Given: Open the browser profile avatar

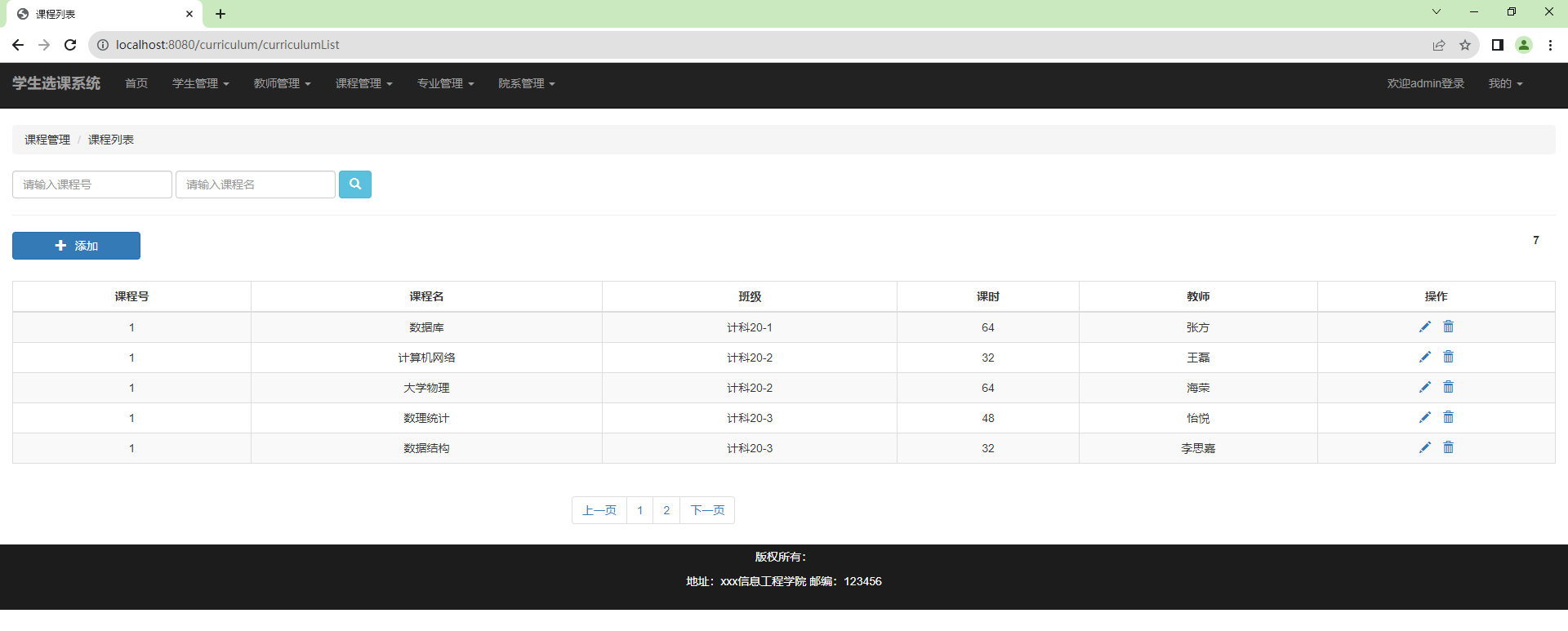Looking at the screenshot, I should pyautogui.click(x=1524, y=45).
